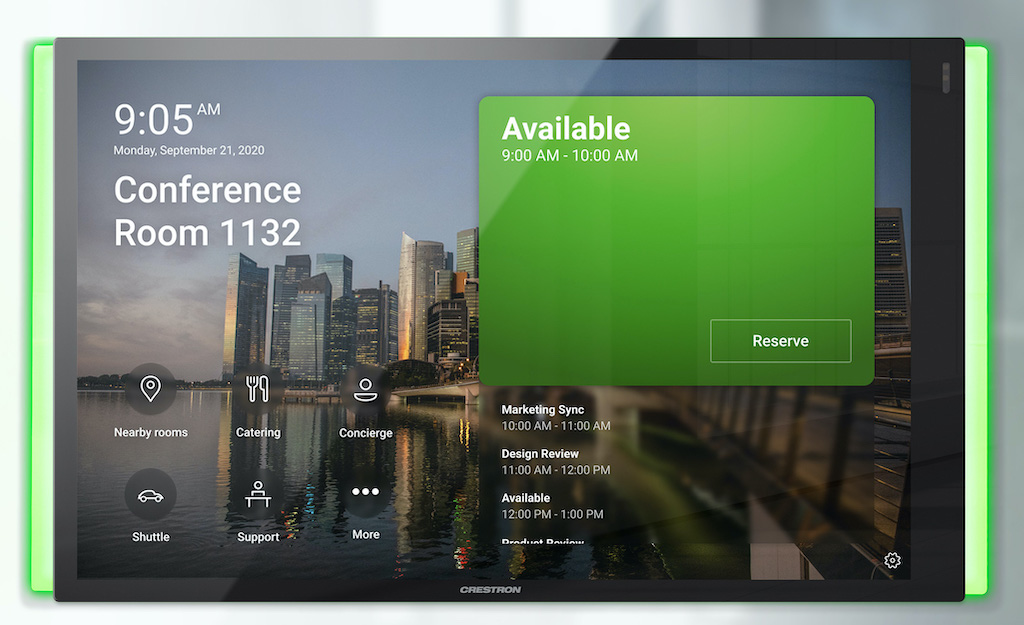Screen dimensions: 1024x625
Task: Select the Concierge bell icon
Action: click(x=365, y=389)
